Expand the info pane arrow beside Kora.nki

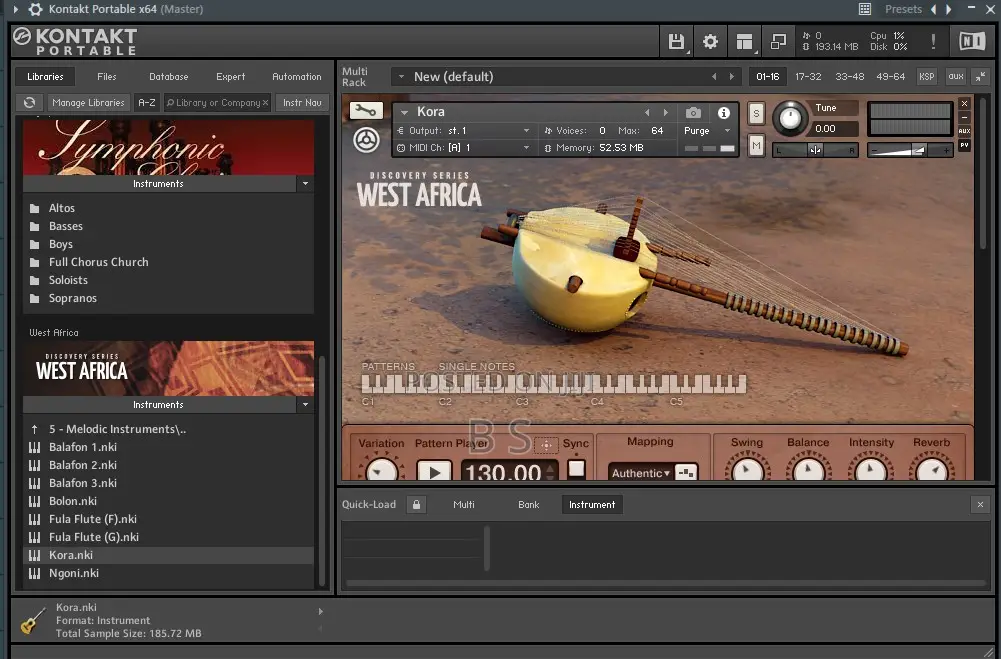point(320,612)
